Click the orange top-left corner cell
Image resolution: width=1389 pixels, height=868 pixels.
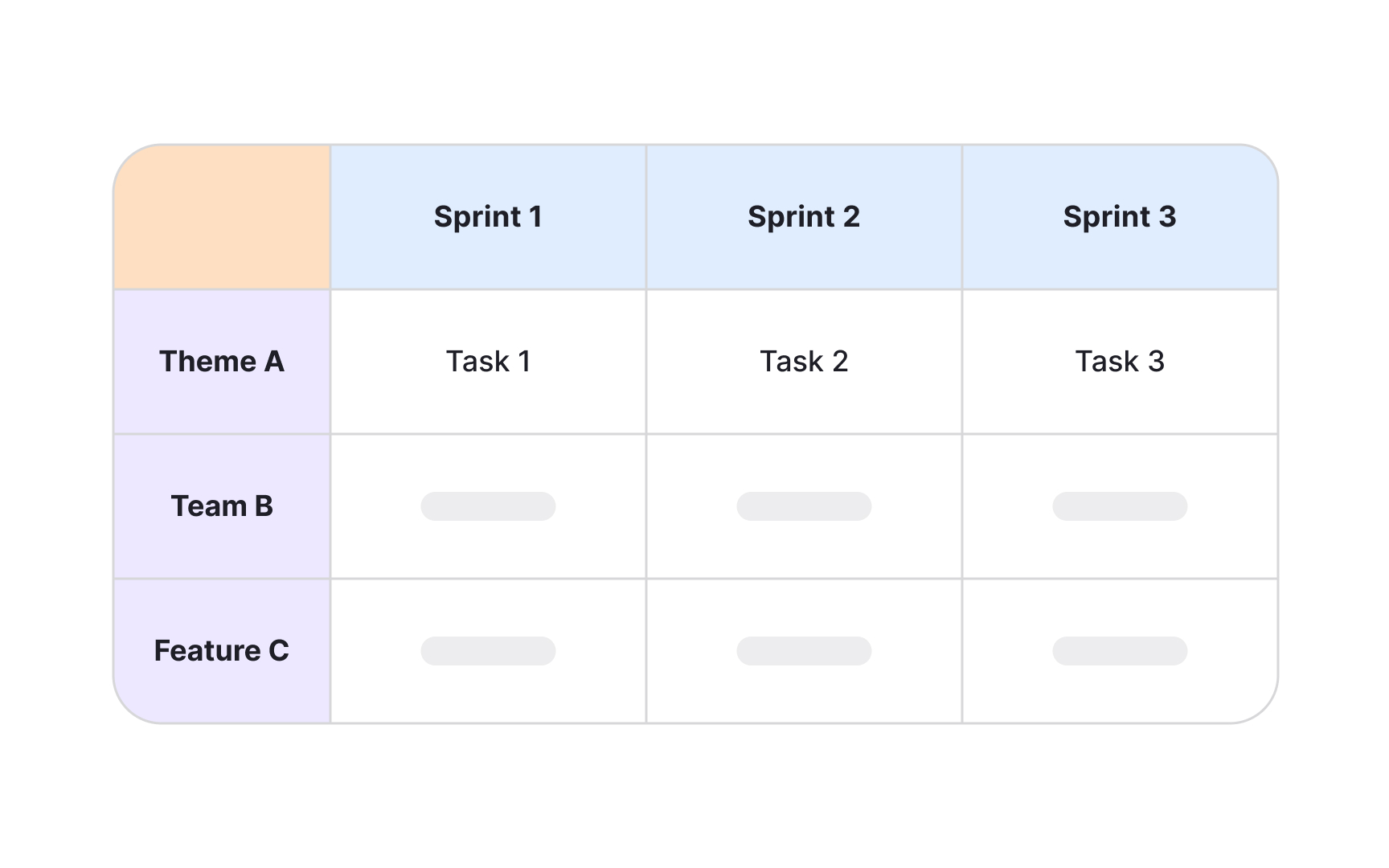(223, 217)
